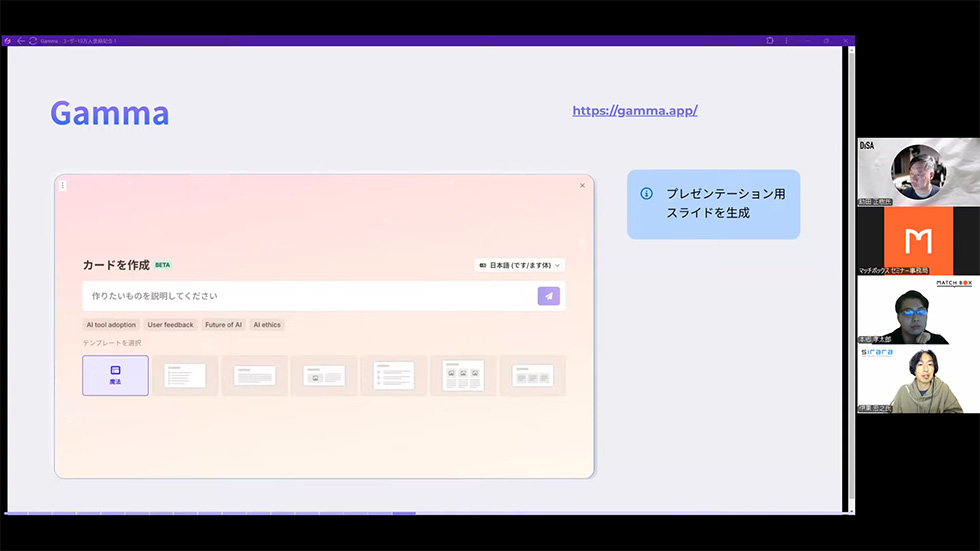This screenshot has height=551, width=980.
Task: Click the info icon in blue callout
Action: (x=647, y=194)
